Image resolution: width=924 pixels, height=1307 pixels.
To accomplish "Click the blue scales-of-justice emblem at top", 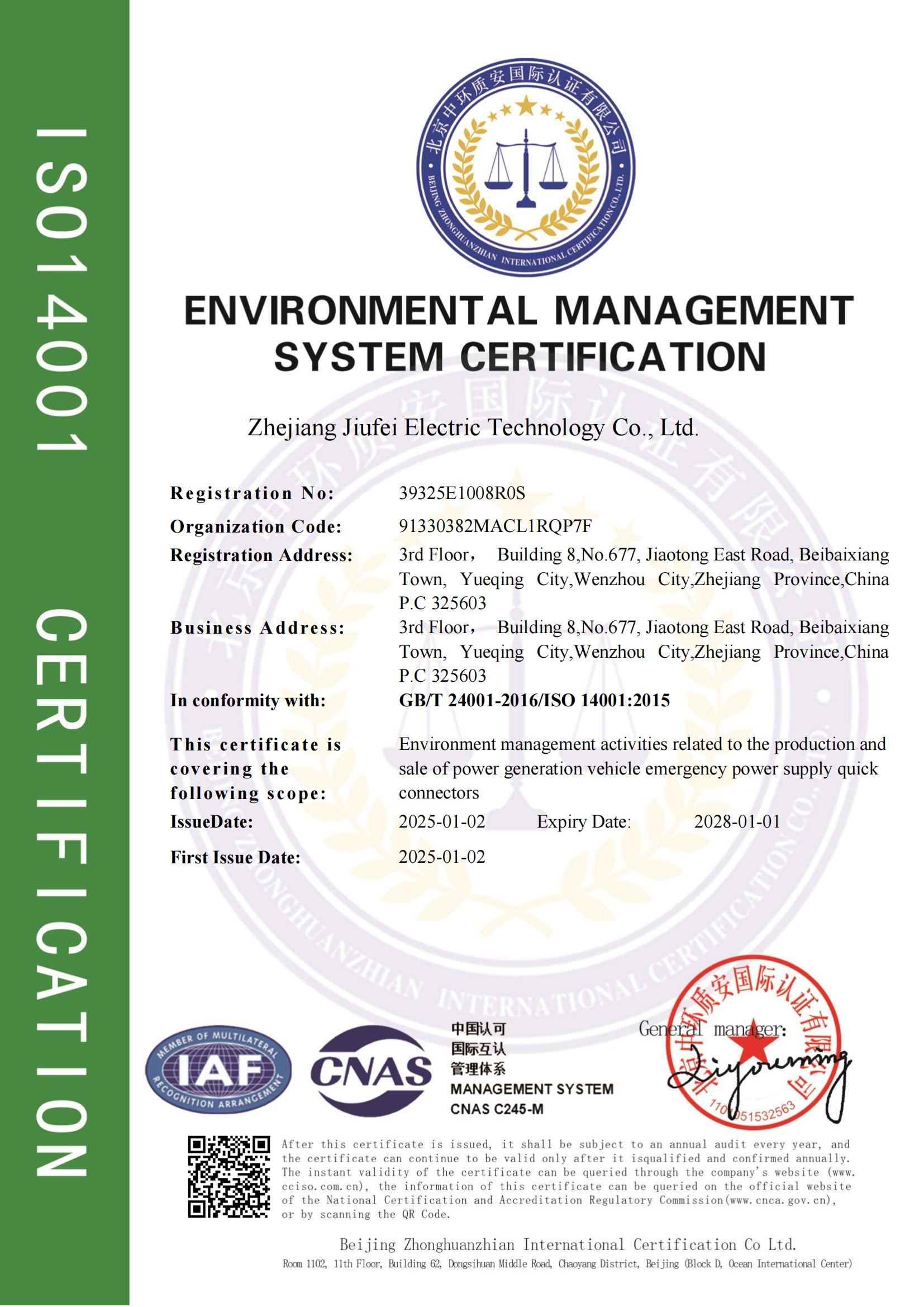I will pyautogui.click(x=526, y=170).
